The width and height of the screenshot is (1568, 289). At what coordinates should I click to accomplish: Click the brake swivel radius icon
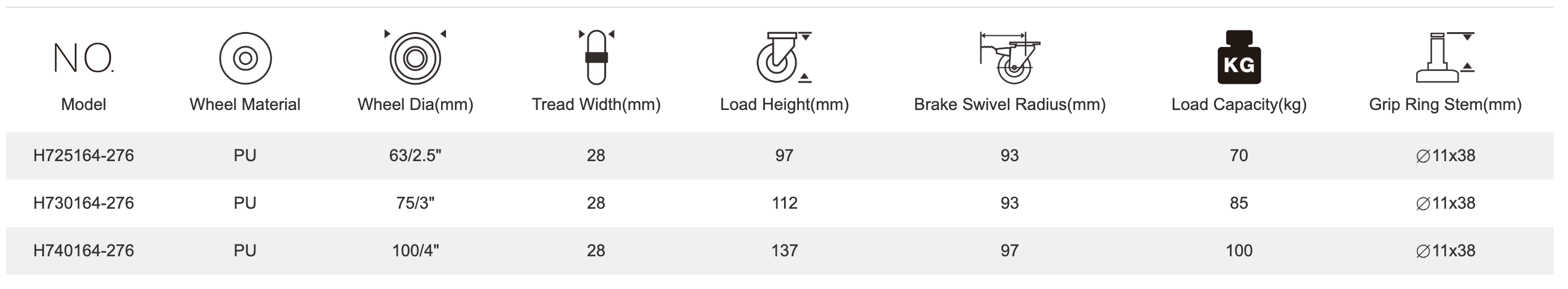[x=1009, y=58]
